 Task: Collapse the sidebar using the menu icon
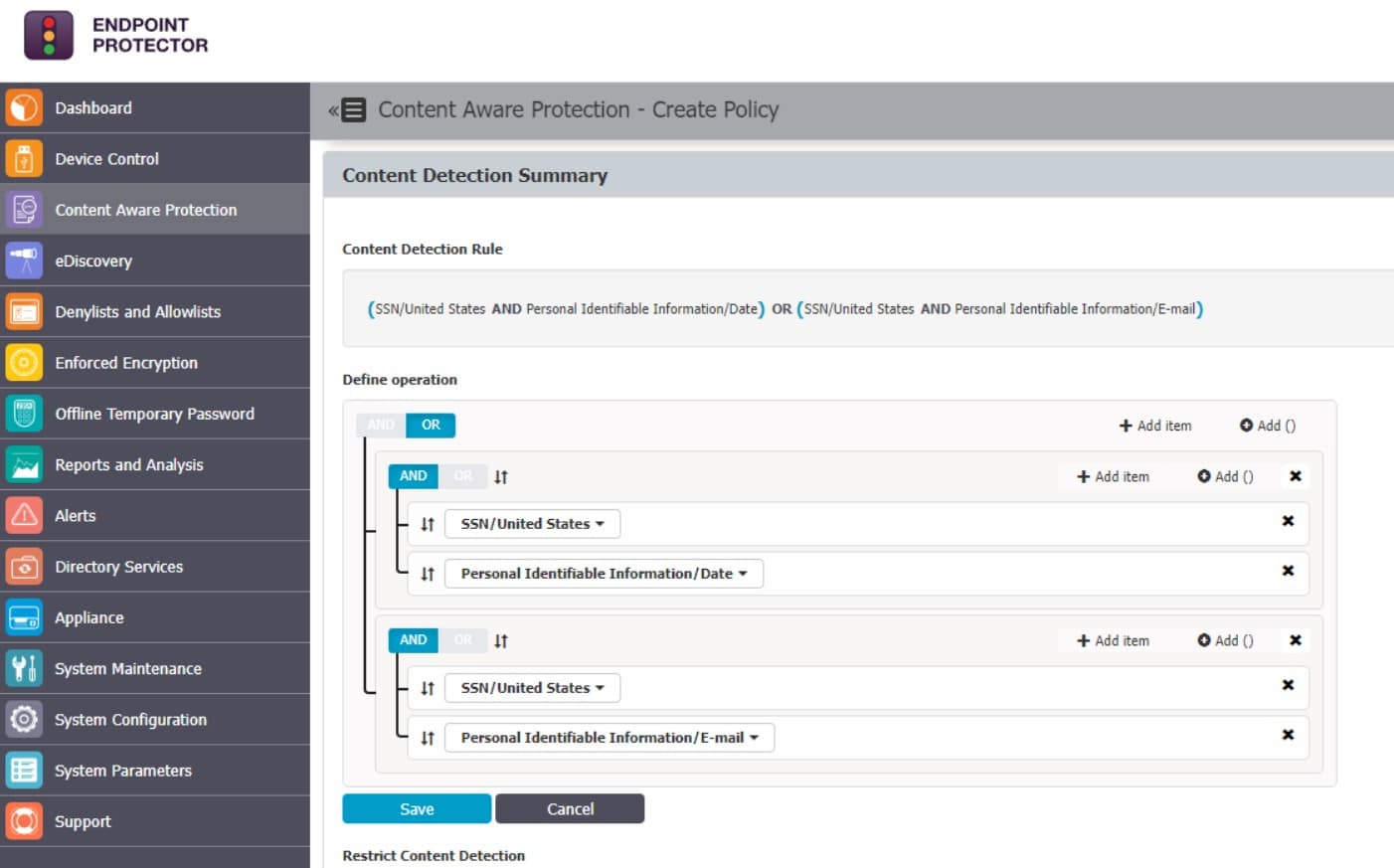click(x=348, y=109)
